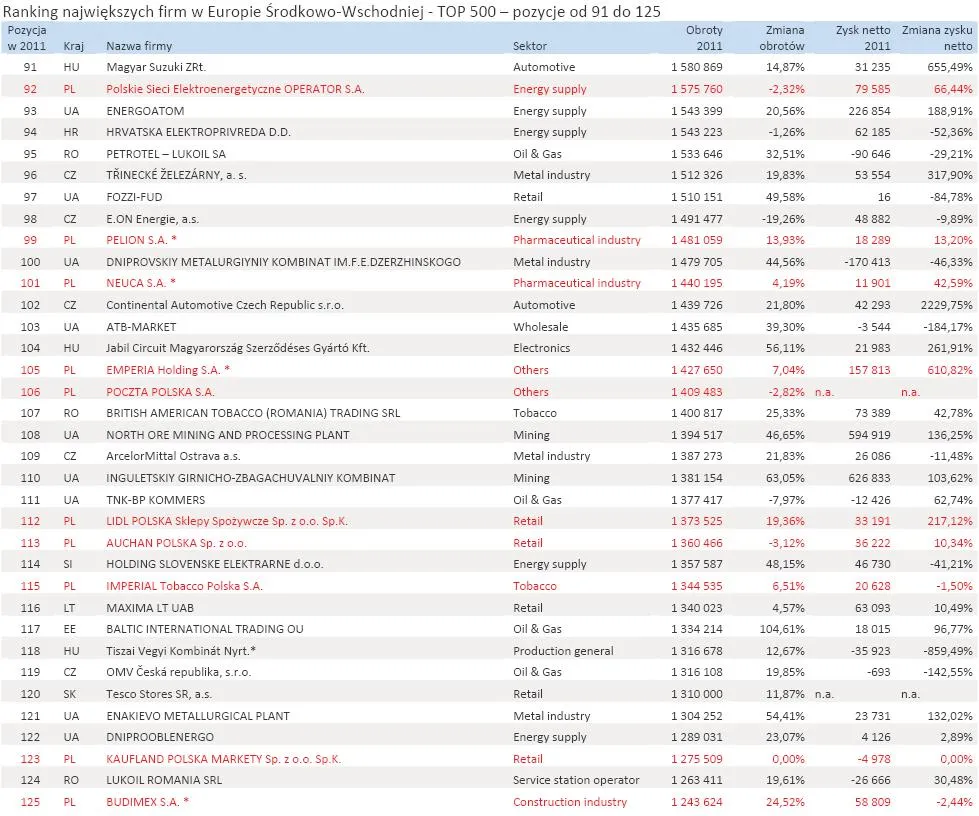Click the MAXIMA LT UAB entry
Image resolution: width=979 pixels, height=816 pixels.
coord(152,607)
